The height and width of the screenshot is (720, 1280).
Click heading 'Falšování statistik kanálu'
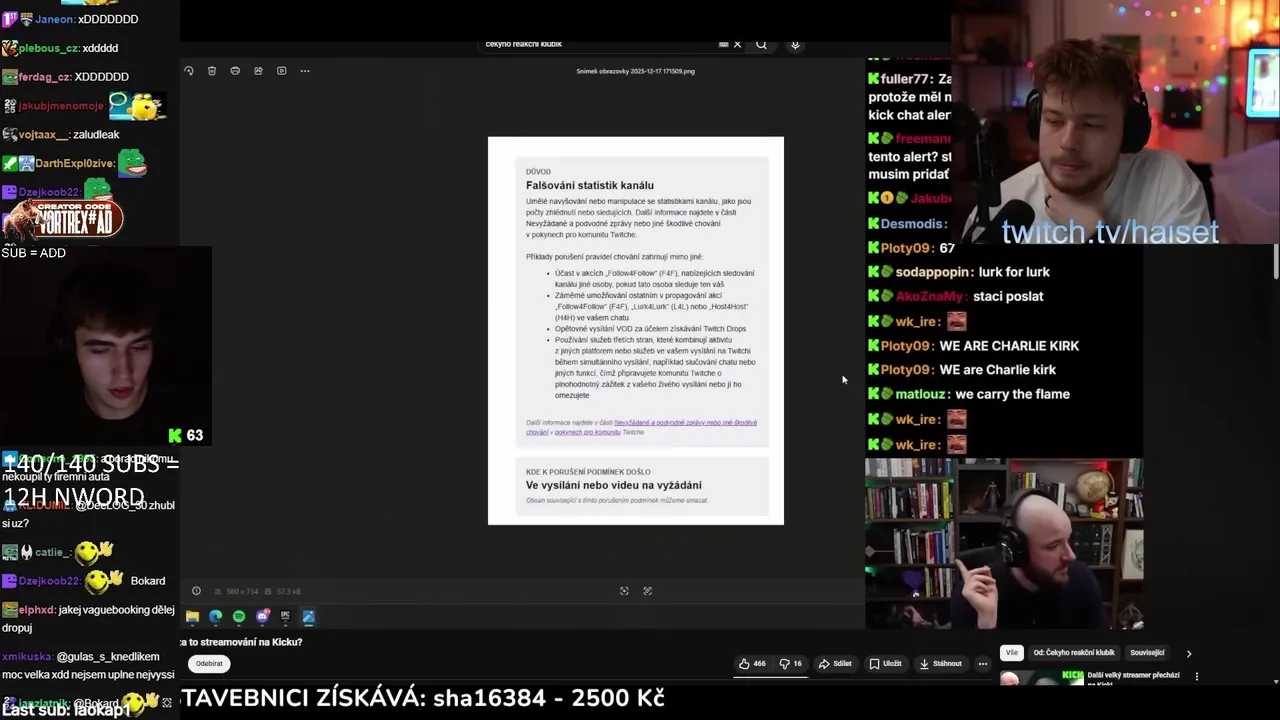590,185
